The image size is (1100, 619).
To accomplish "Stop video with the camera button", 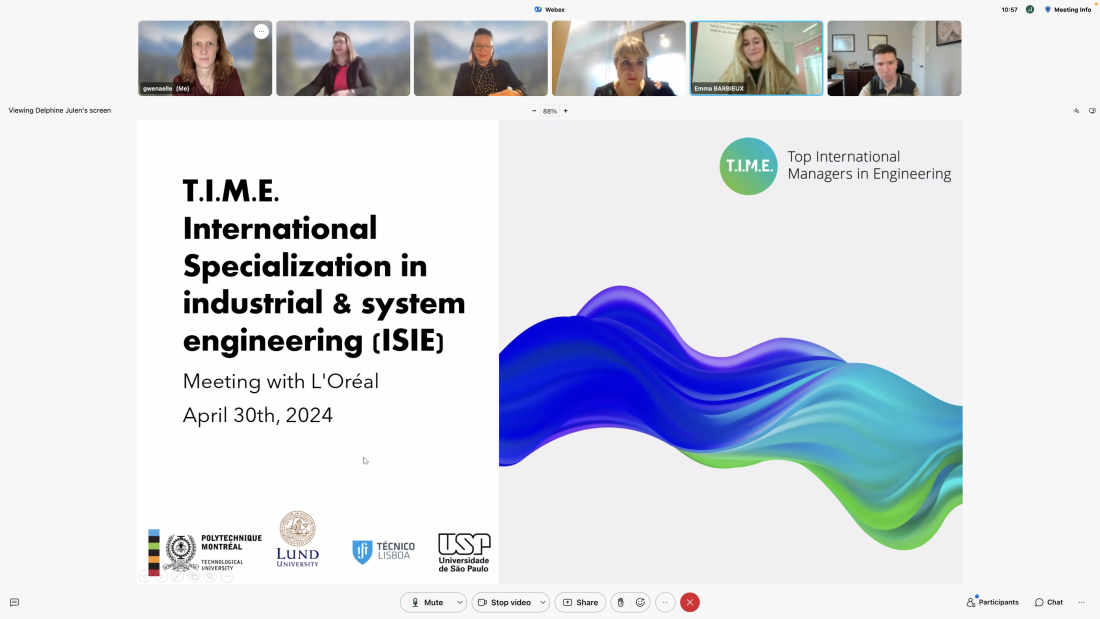I will [x=504, y=602].
